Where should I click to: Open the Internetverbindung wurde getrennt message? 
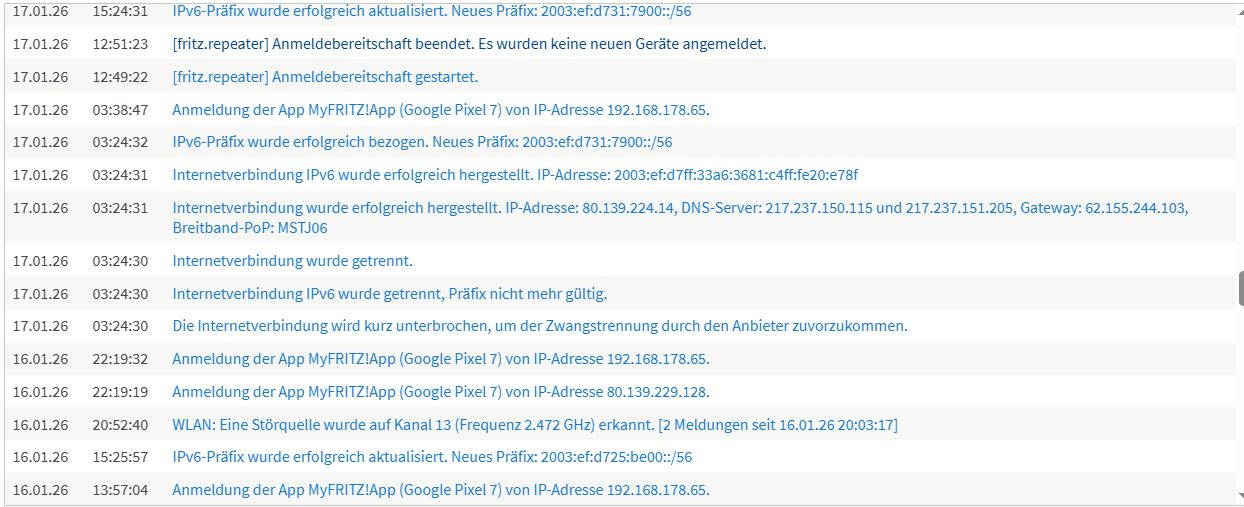pyautogui.click(x=292, y=261)
